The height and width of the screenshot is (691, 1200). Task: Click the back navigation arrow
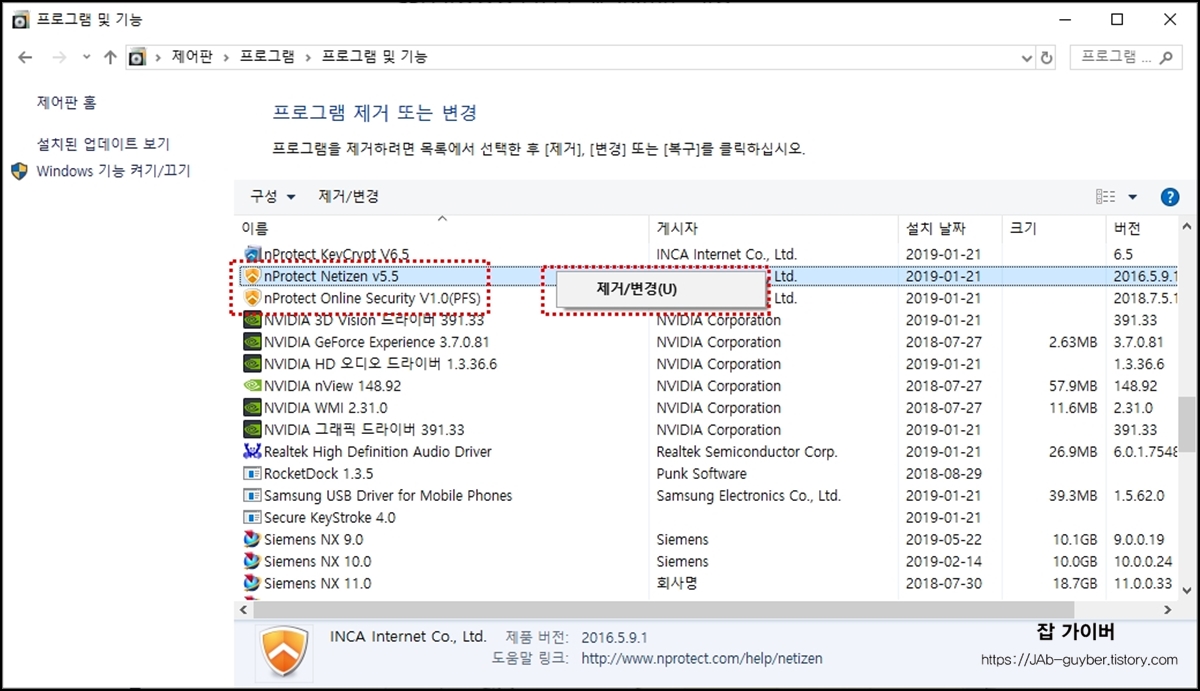pyautogui.click(x=25, y=57)
